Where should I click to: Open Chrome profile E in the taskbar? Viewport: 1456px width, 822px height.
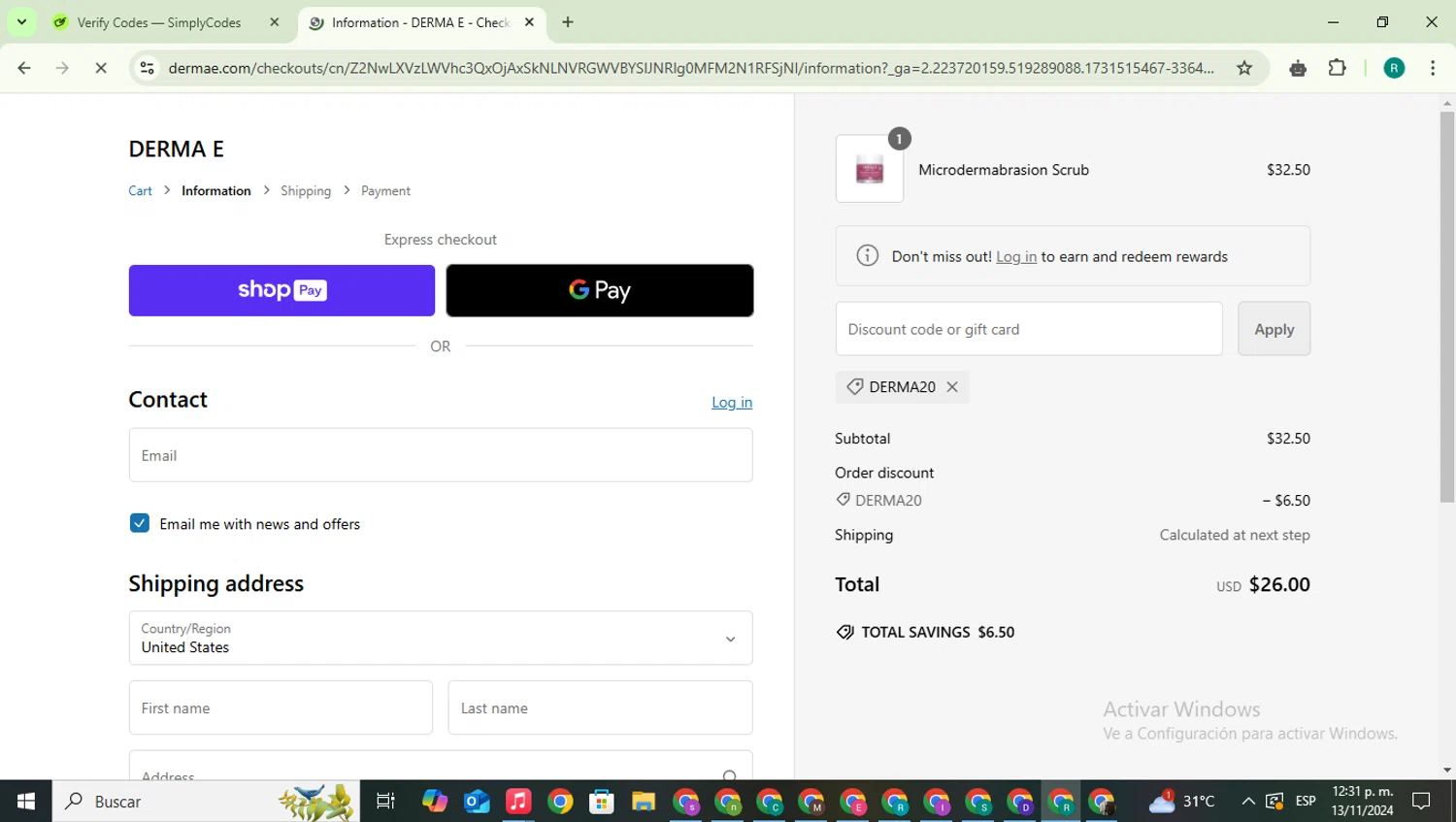[x=853, y=801]
